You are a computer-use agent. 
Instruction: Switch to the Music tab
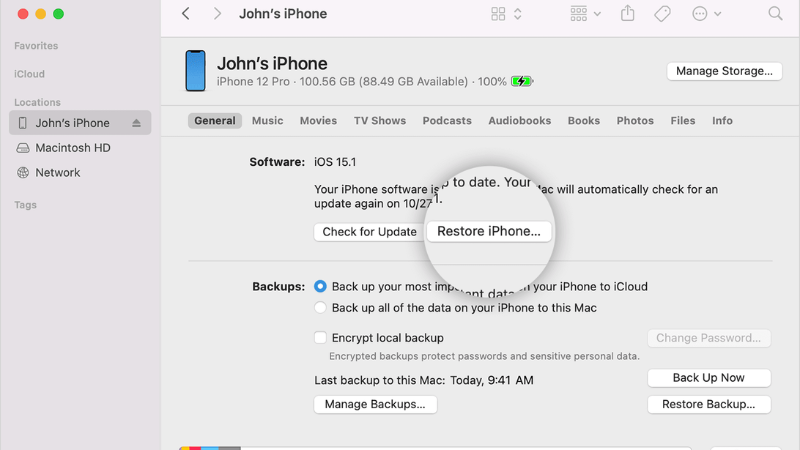point(267,121)
